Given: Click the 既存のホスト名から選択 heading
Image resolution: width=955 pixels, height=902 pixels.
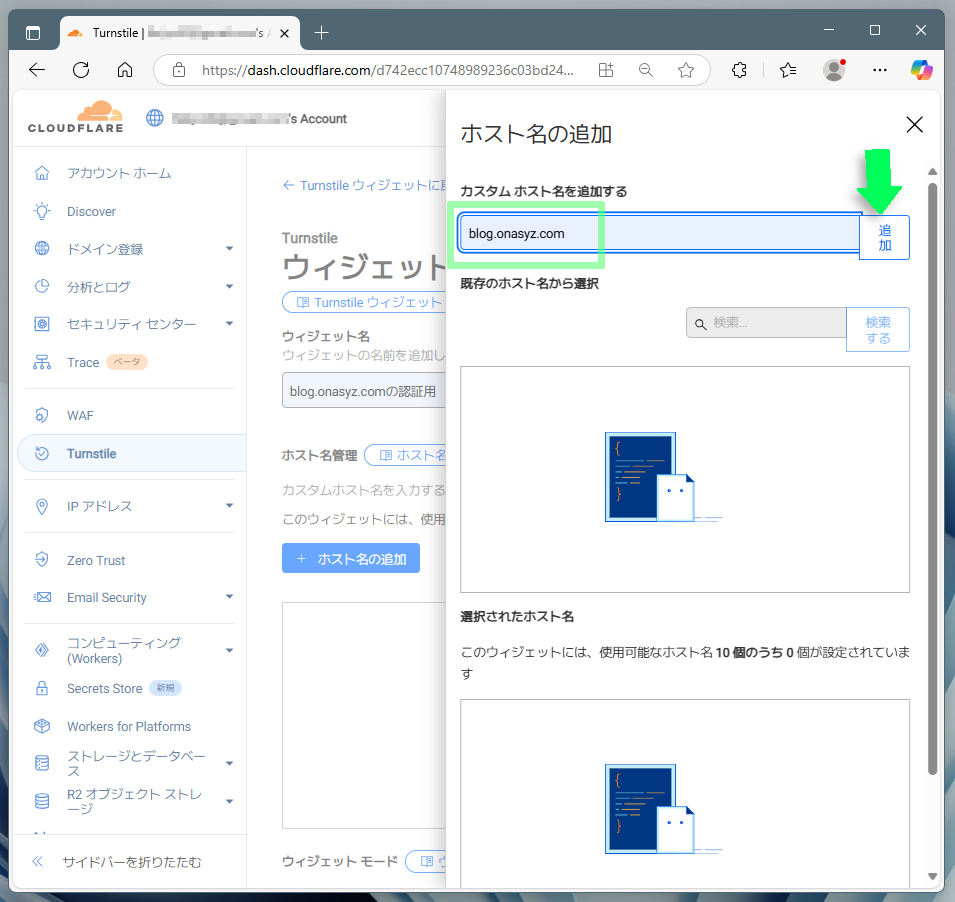Looking at the screenshot, I should (x=529, y=283).
